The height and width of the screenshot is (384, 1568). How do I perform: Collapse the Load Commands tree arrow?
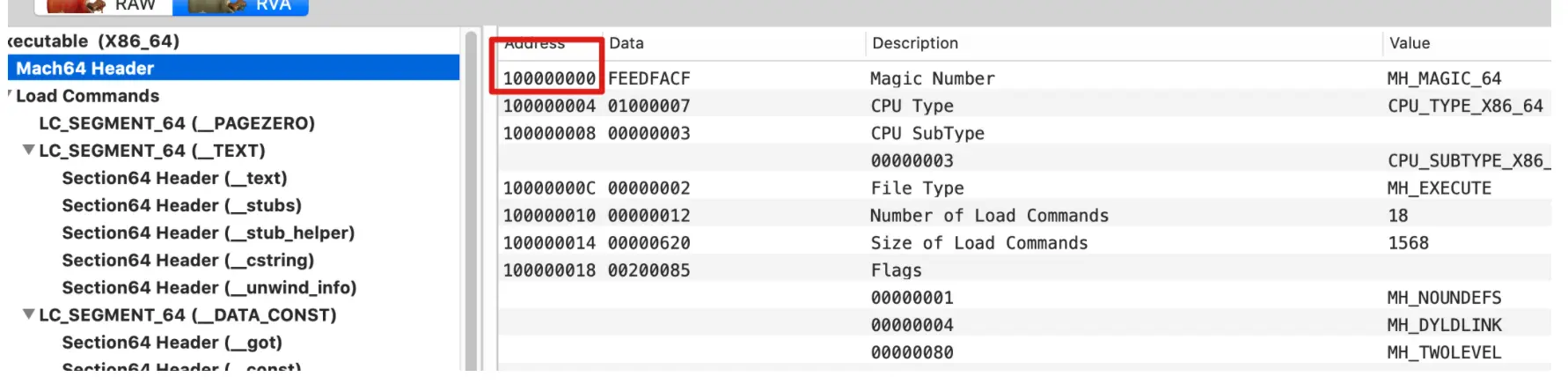(10, 95)
